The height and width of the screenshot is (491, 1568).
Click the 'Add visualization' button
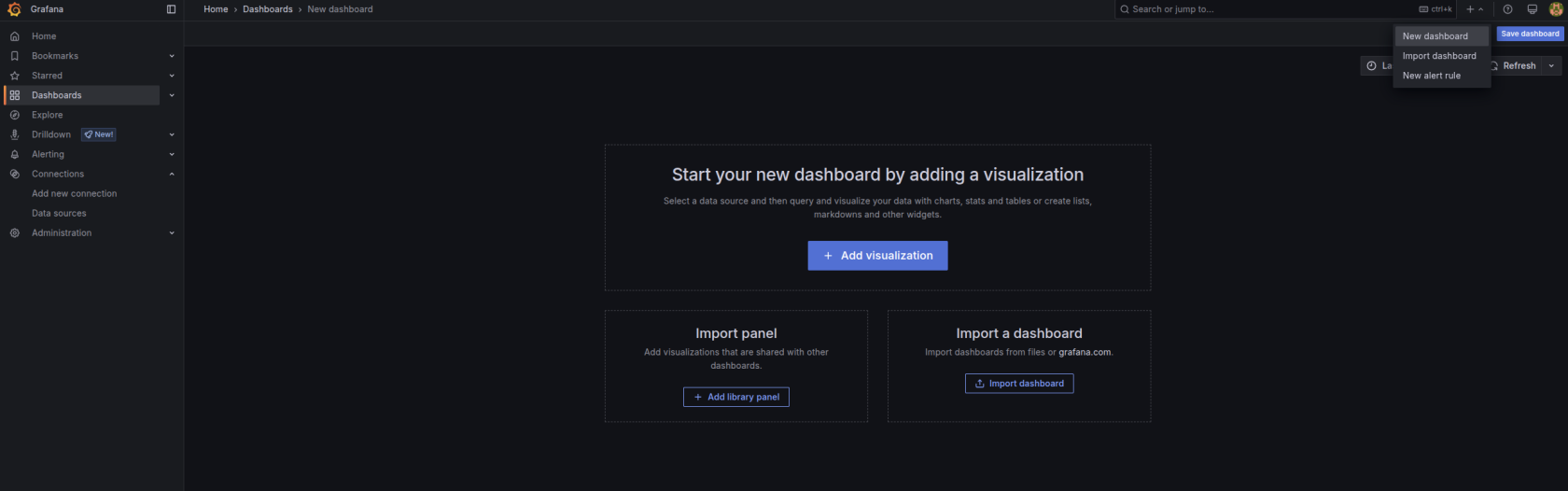tap(877, 256)
